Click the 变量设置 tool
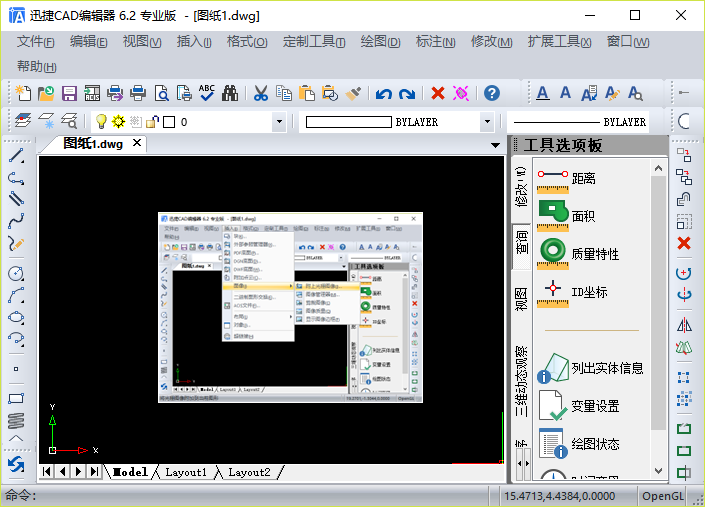The width and height of the screenshot is (705, 508). 579,406
